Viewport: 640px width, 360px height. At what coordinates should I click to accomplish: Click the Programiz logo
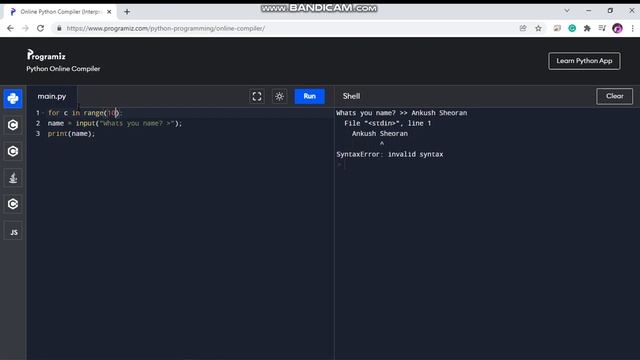[x=46, y=55]
